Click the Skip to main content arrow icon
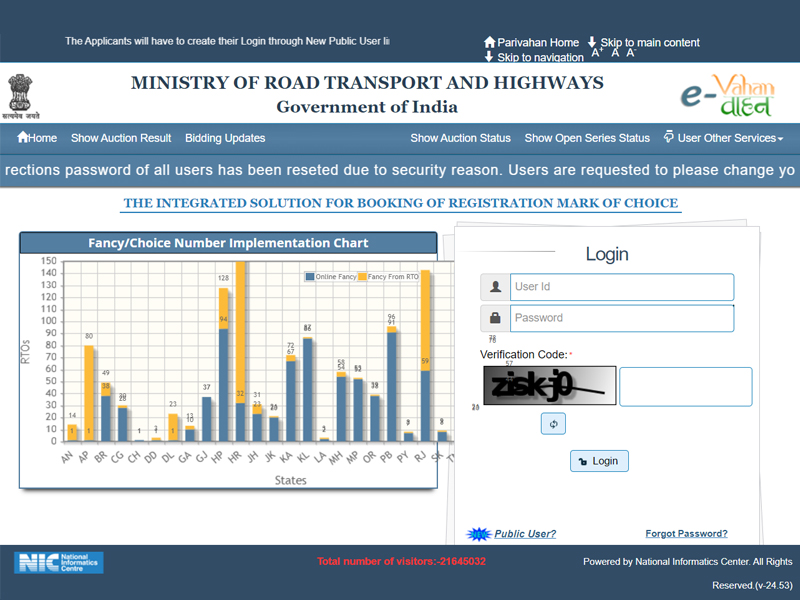 [592, 42]
